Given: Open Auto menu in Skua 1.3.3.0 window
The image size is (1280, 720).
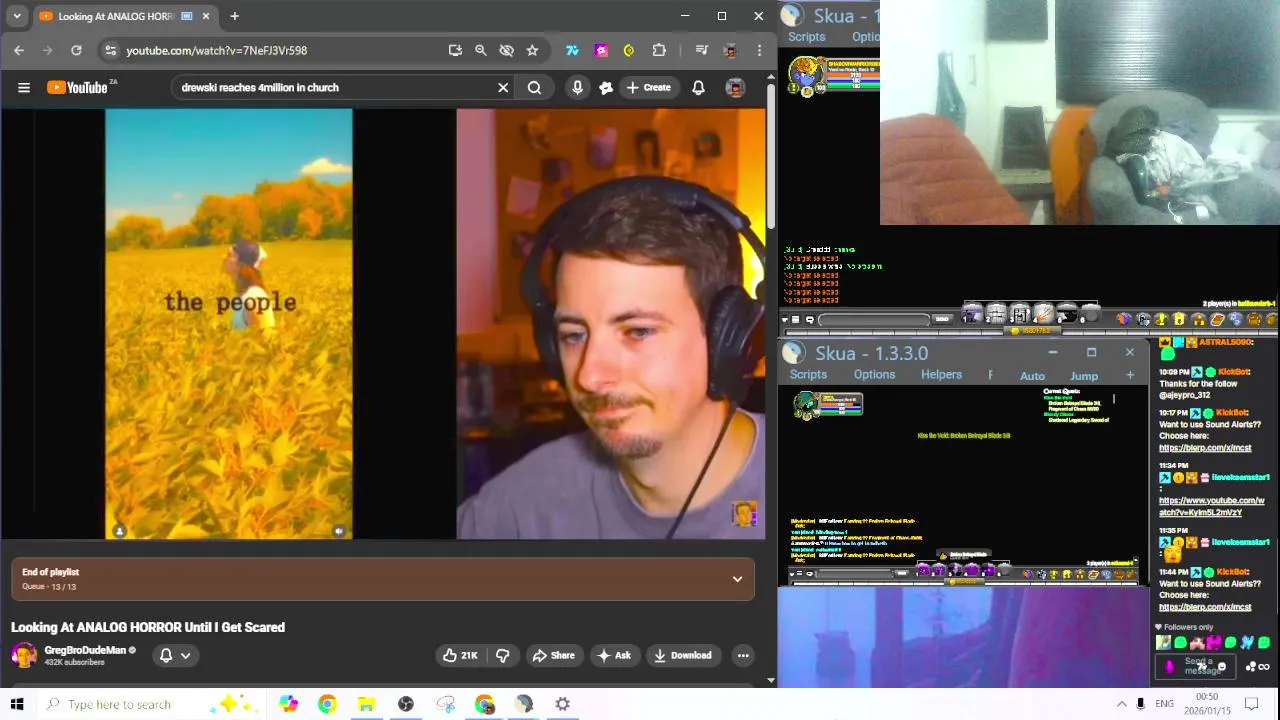Looking at the screenshot, I should coord(1032,375).
